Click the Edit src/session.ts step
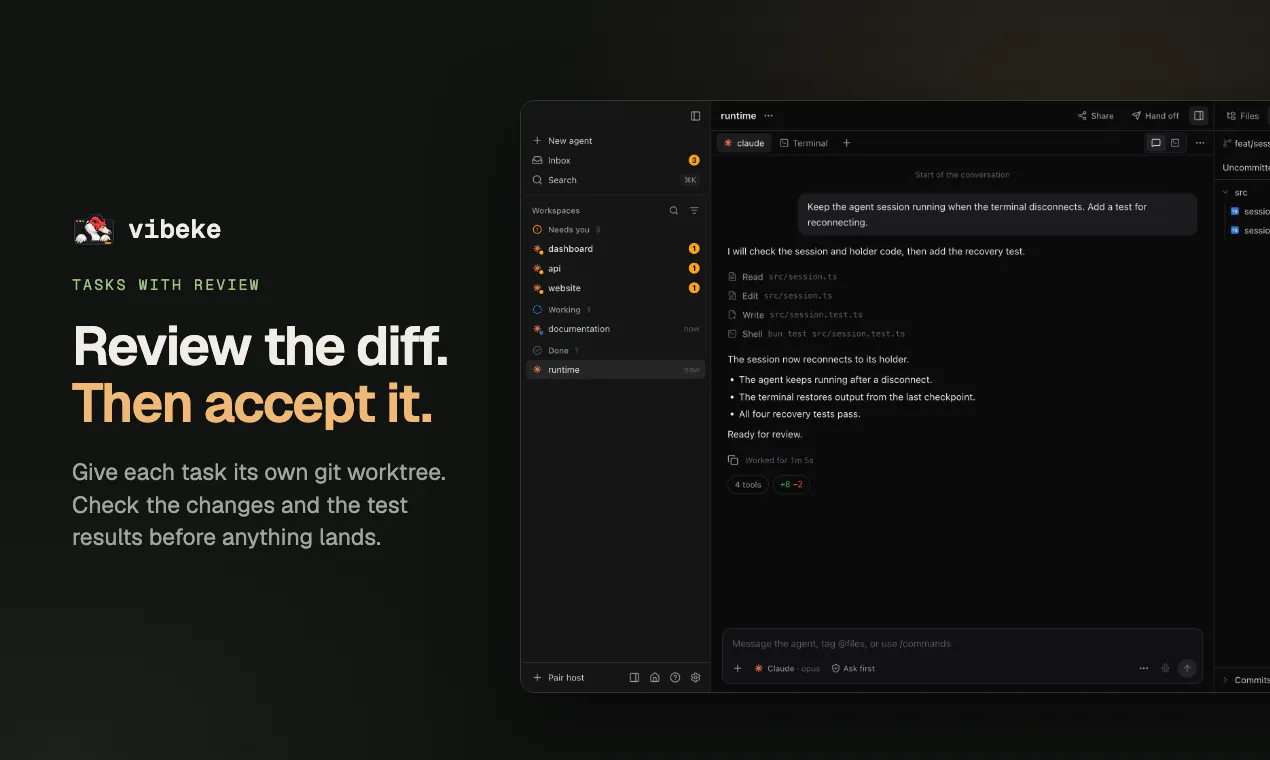 [779, 296]
